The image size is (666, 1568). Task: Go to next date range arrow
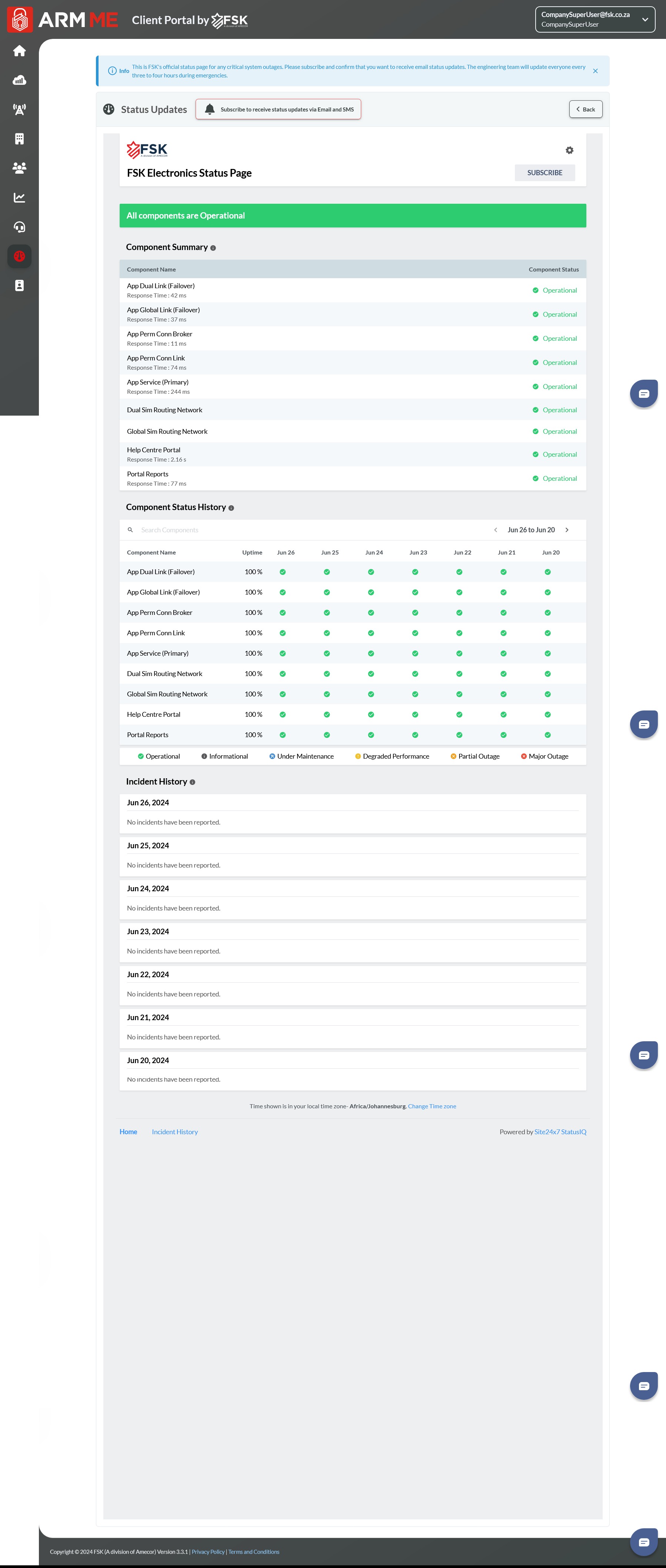tap(567, 530)
